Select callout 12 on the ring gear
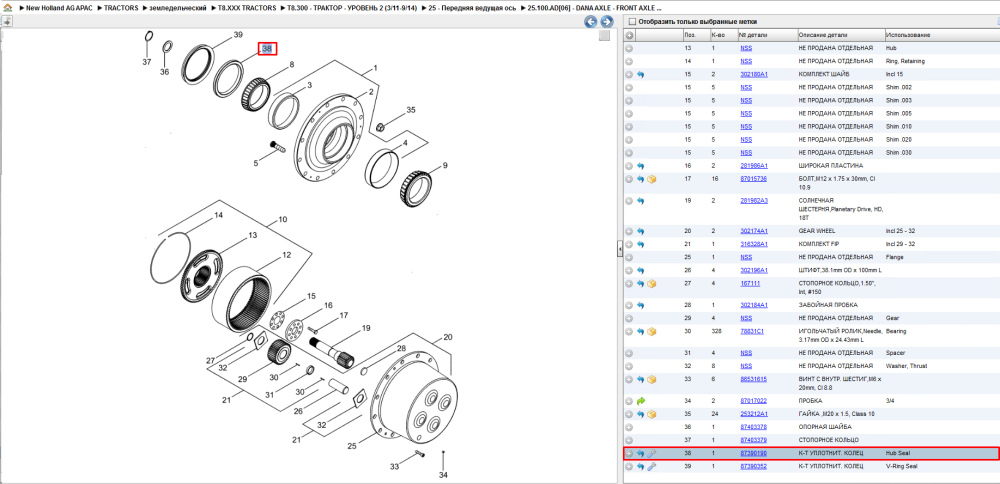This screenshot has height=484, width=1000. pyautogui.click(x=286, y=254)
